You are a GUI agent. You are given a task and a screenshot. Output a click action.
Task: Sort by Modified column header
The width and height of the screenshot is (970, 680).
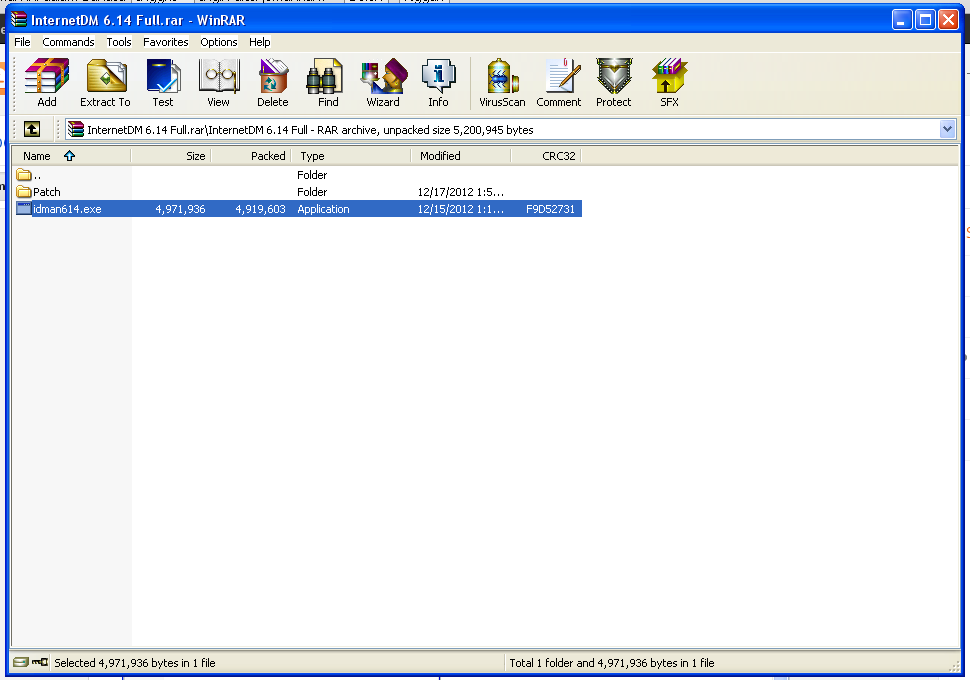[461, 156]
